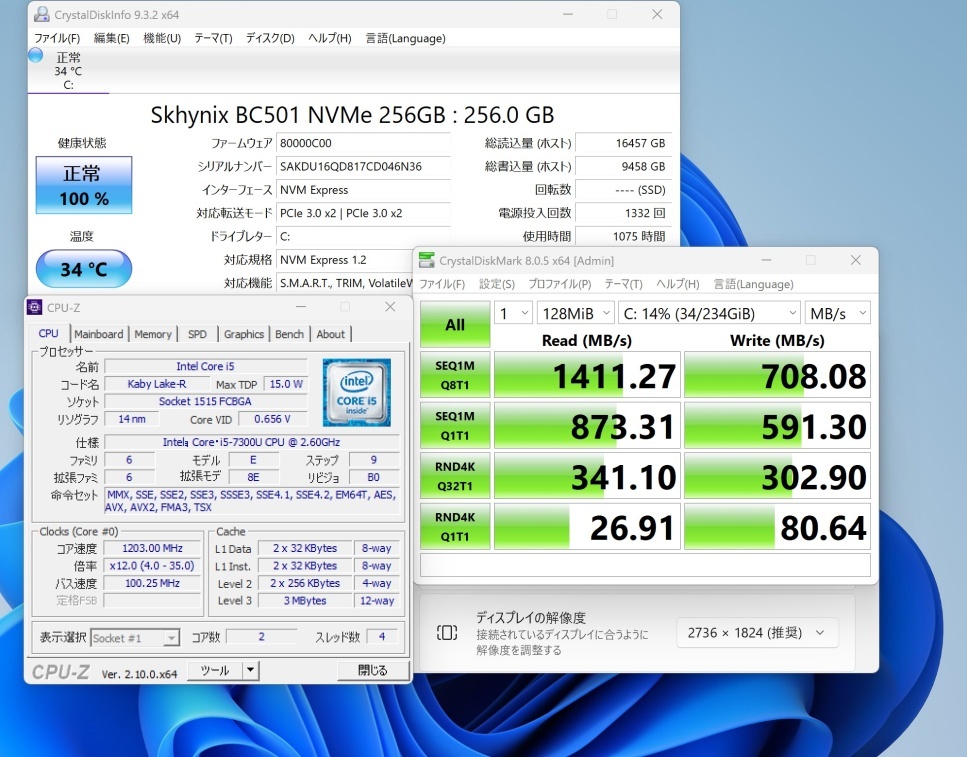The height and width of the screenshot is (757, 967).
Task: Open 言語(Language) menu in CrystalDiskInfo
Action: (x=405, y=38)
